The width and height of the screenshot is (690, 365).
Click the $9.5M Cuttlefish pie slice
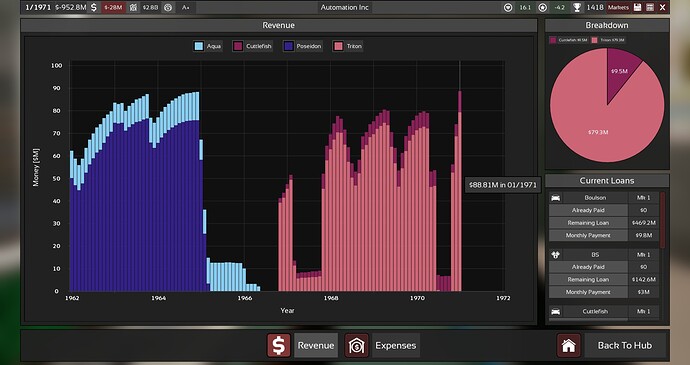click(x=620, y=70)
